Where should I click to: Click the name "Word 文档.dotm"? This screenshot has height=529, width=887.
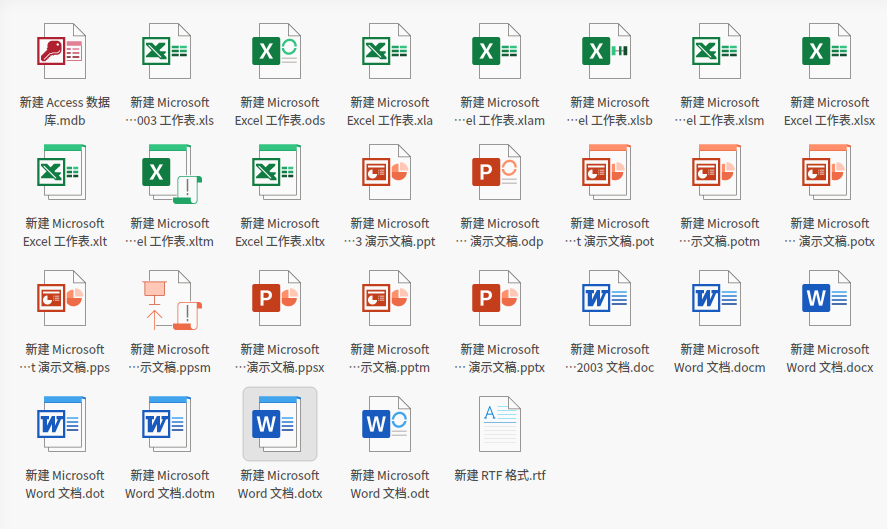(x=170, y=494)
